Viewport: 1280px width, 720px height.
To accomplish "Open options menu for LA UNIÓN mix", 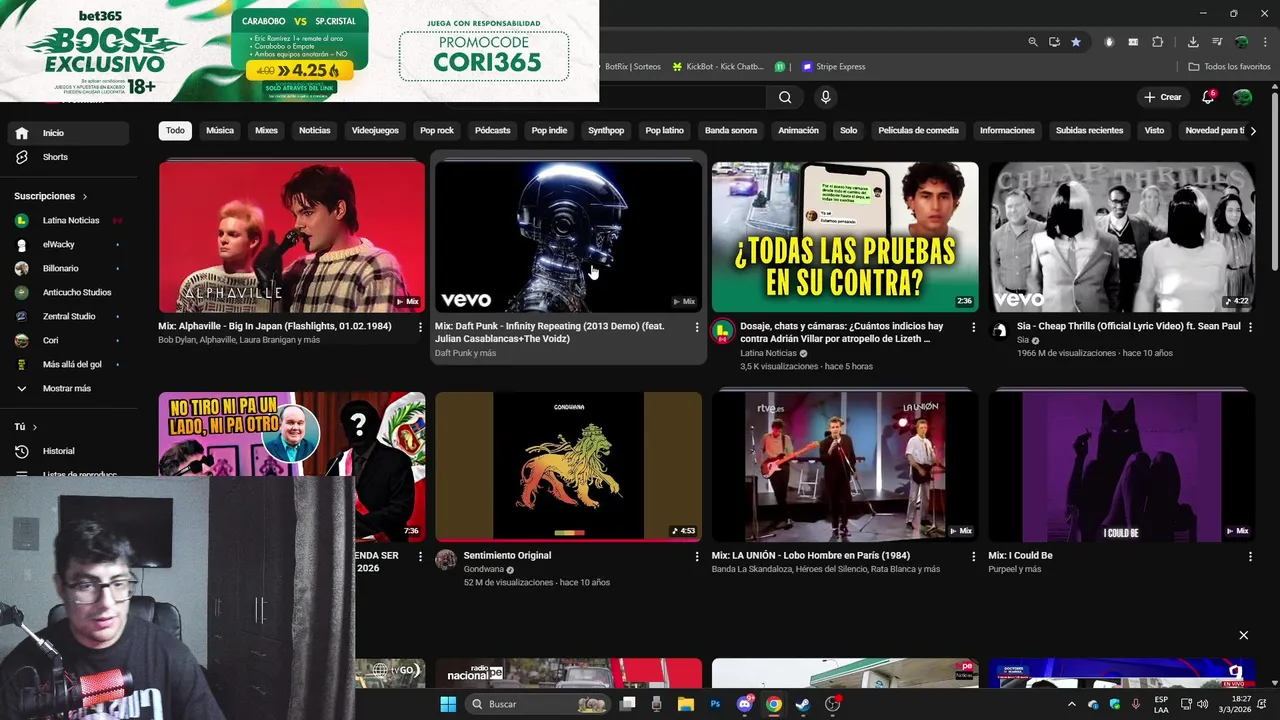I will [973, 556].
